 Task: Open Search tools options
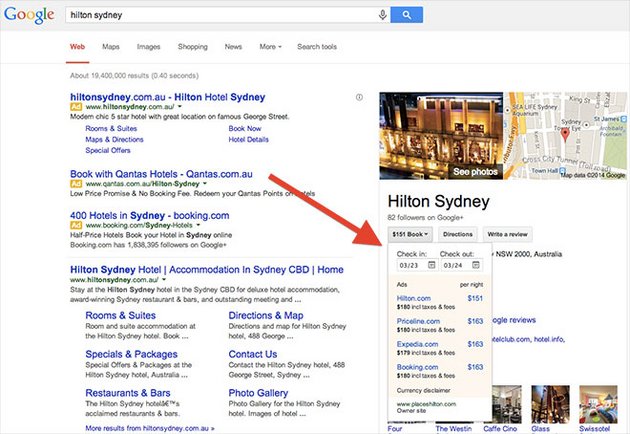(x=317, y=47)
